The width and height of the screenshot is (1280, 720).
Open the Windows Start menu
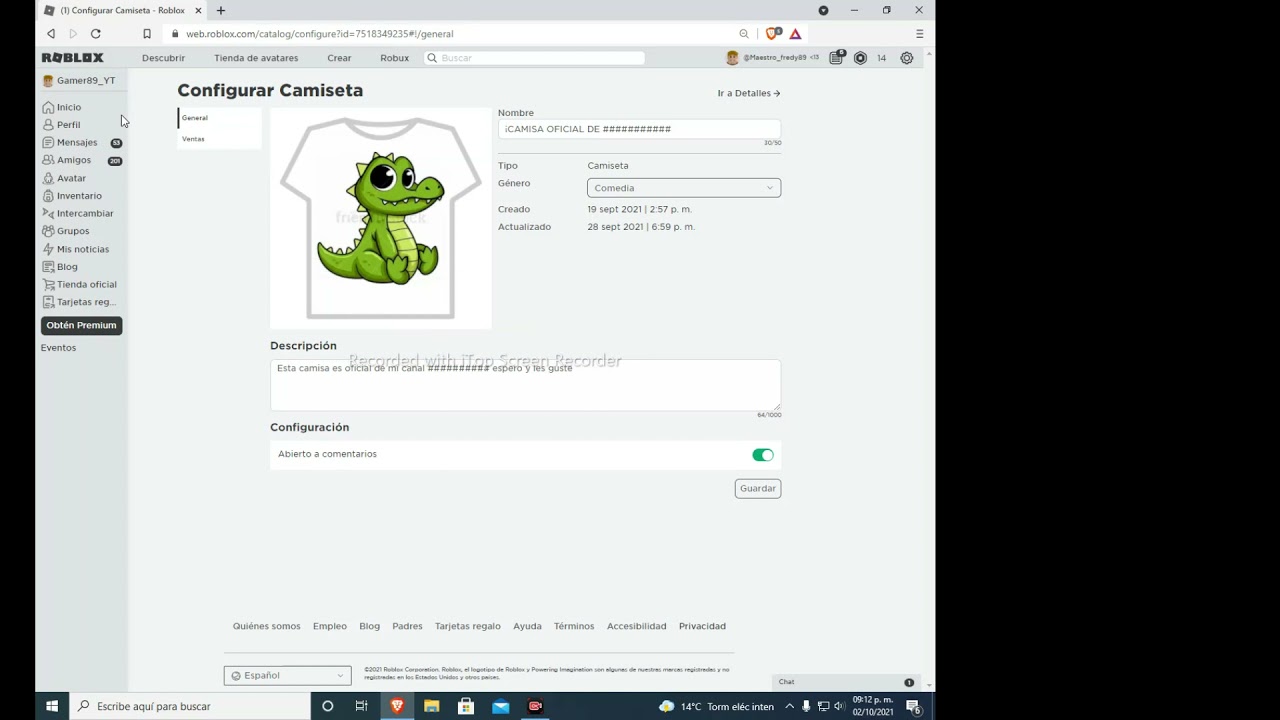52,706
